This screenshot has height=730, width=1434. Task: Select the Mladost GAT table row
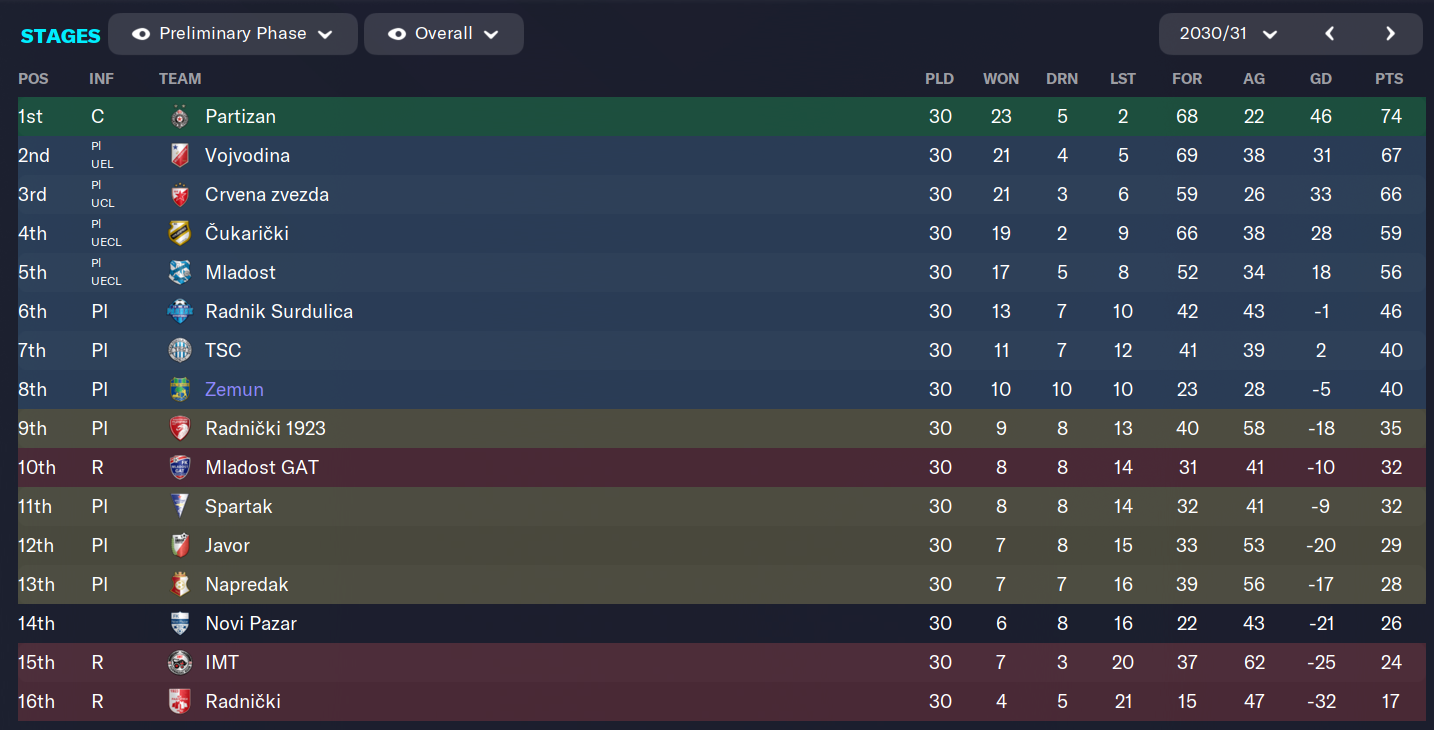[722, 468]
